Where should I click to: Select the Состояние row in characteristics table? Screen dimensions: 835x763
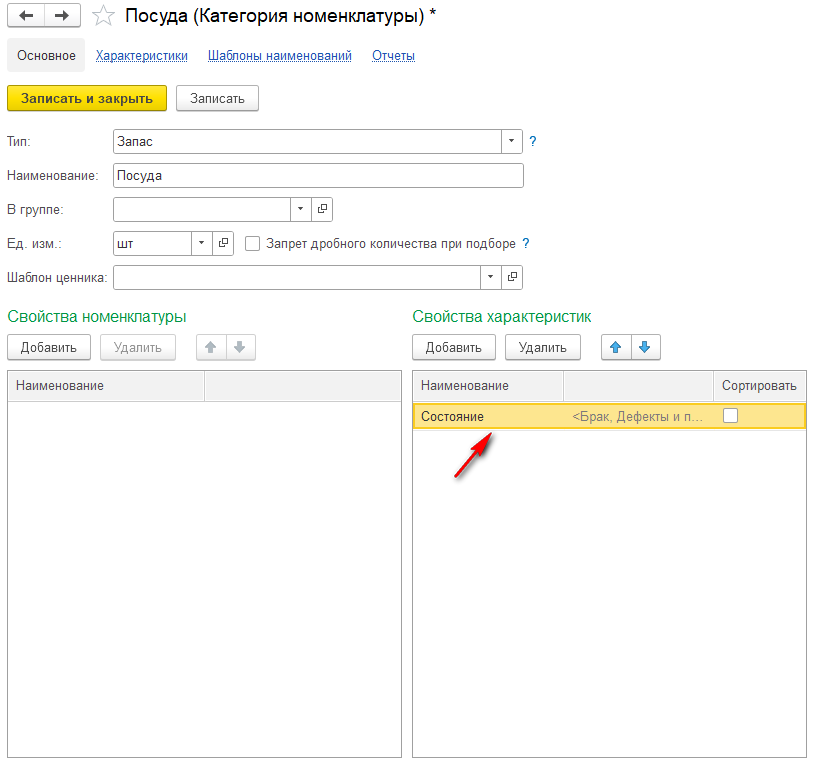click(609, 416)
